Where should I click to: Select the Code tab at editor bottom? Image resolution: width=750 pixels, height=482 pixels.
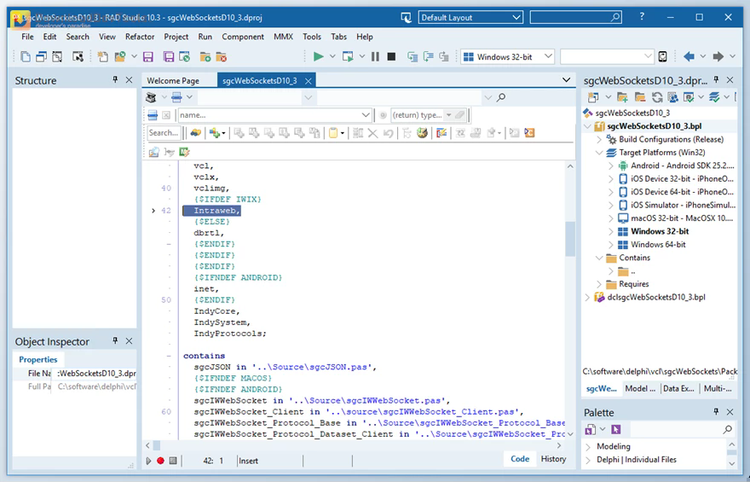click(x=519, y=459)
